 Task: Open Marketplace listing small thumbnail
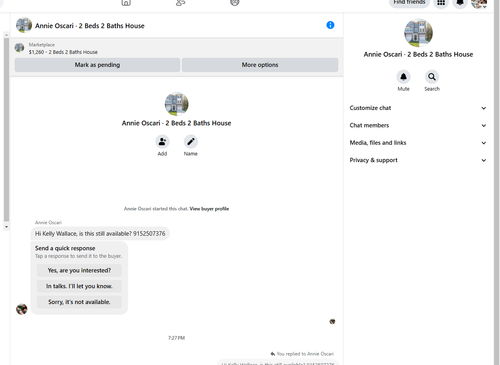[x=19, y=48]
